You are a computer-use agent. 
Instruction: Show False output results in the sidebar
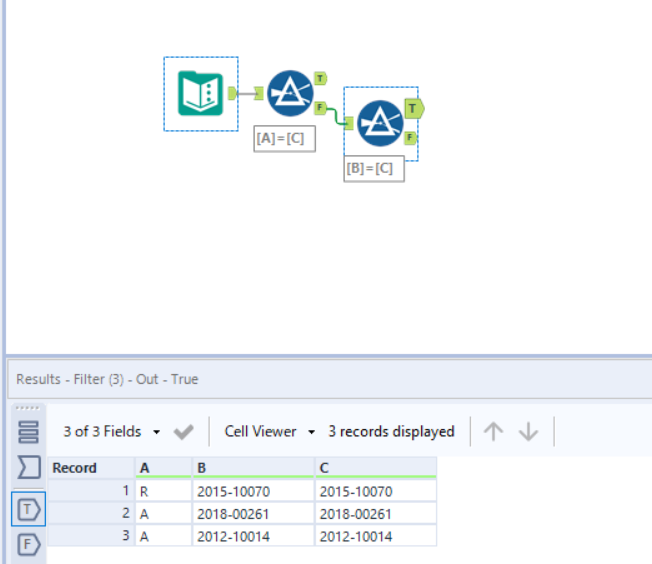[x=28, y=544]
